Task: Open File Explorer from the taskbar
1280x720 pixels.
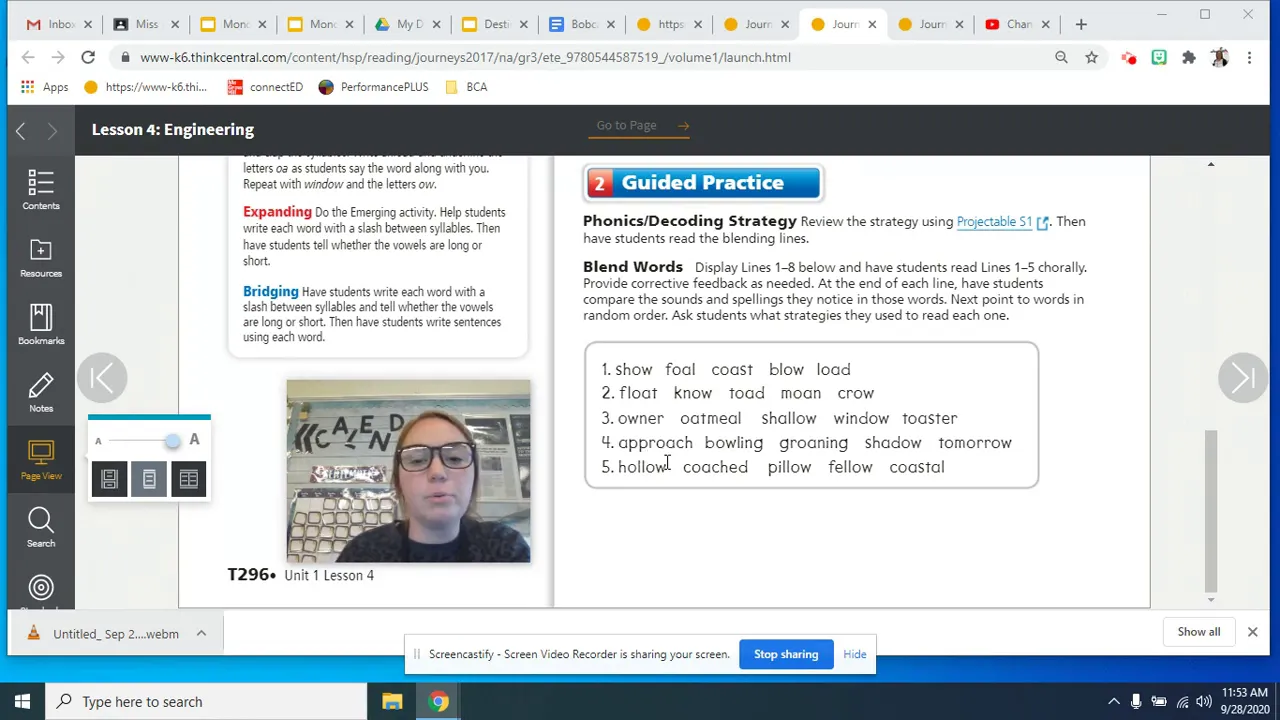Action: click(x=392, y=701)
